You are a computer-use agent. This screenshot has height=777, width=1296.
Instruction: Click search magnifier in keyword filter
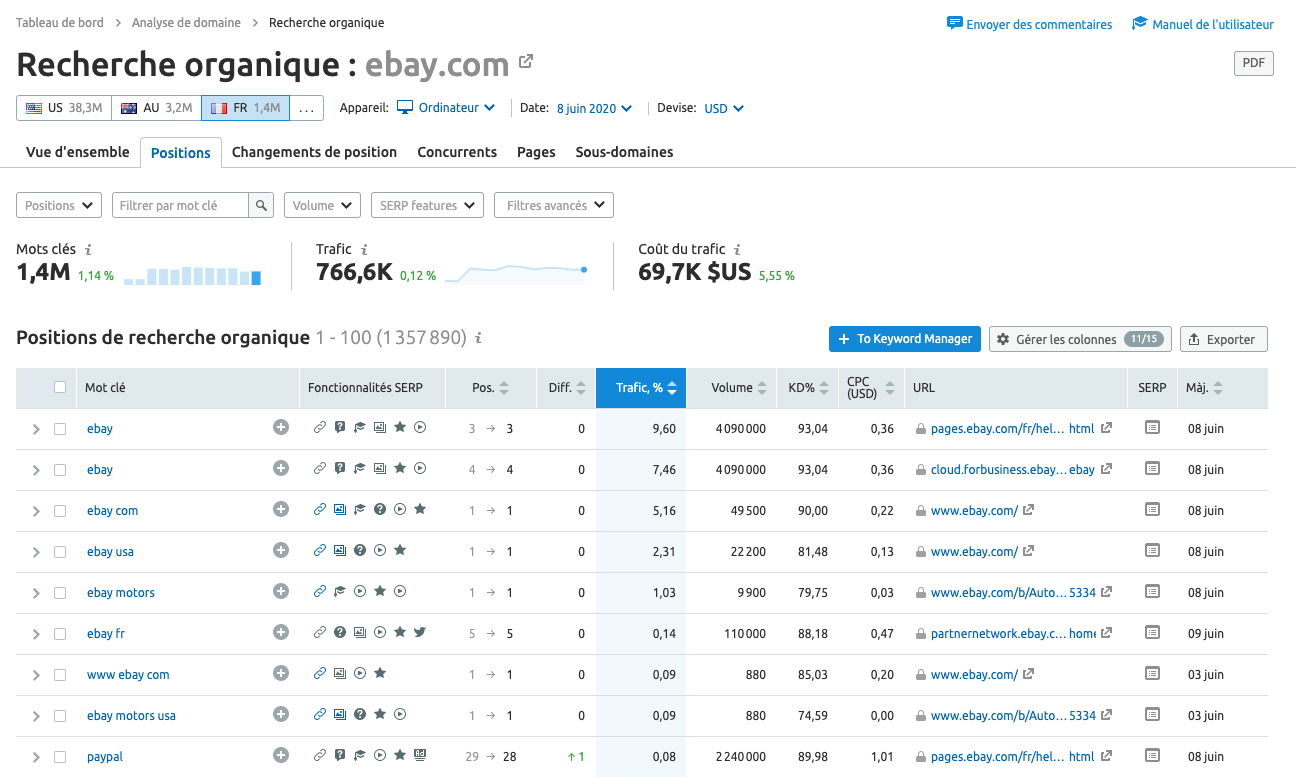tap(261, 205)
